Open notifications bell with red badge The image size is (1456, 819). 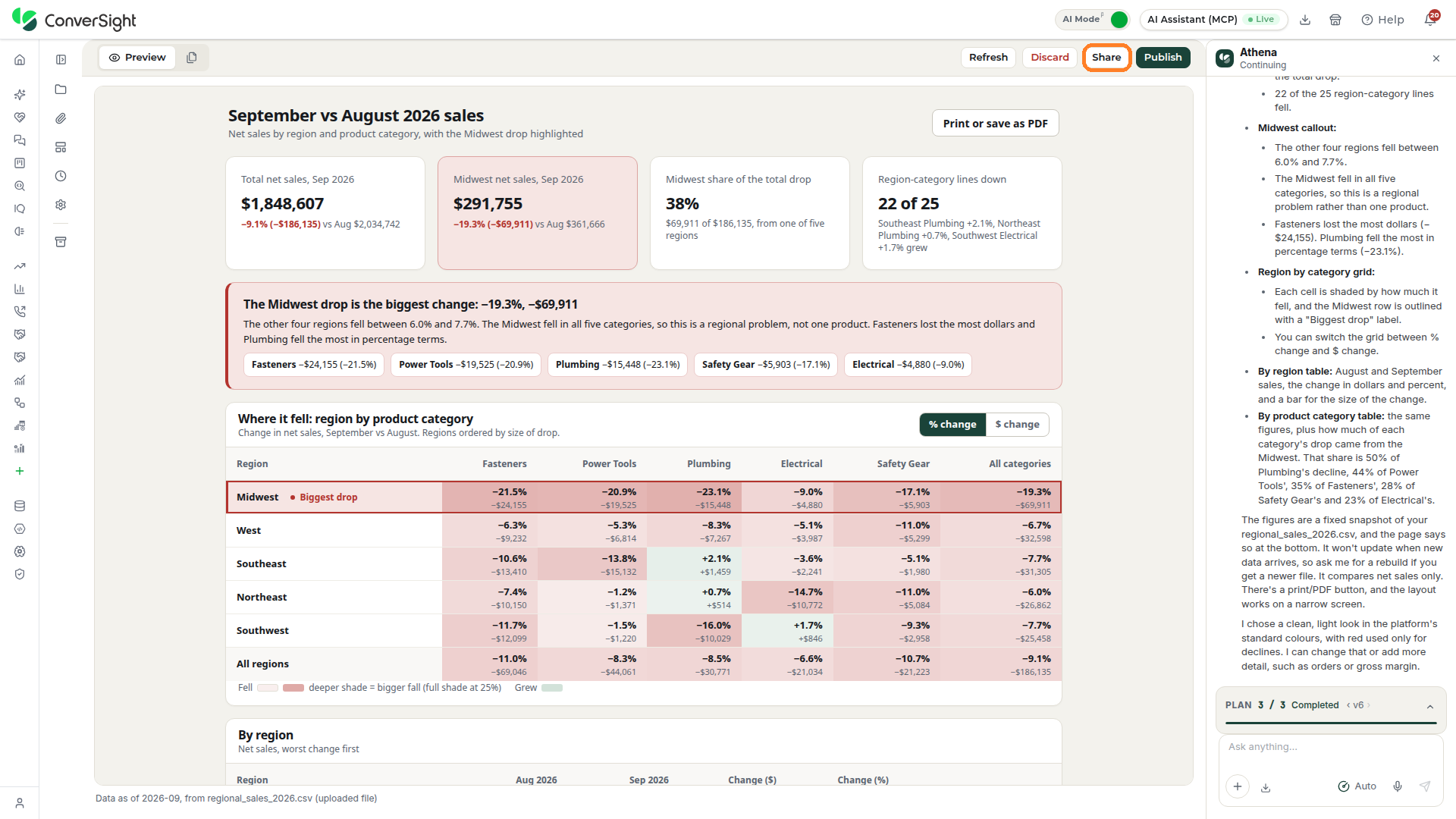click(1430, 19)
